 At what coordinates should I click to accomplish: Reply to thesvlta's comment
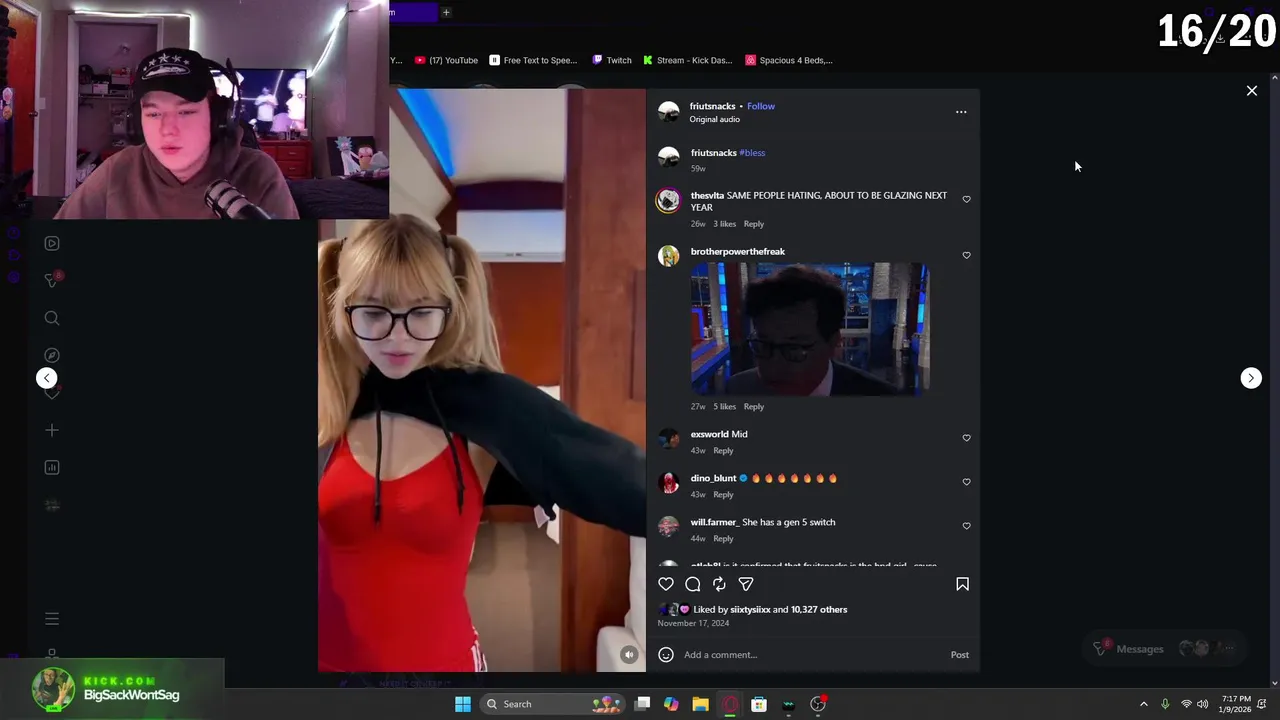(754, 224)
